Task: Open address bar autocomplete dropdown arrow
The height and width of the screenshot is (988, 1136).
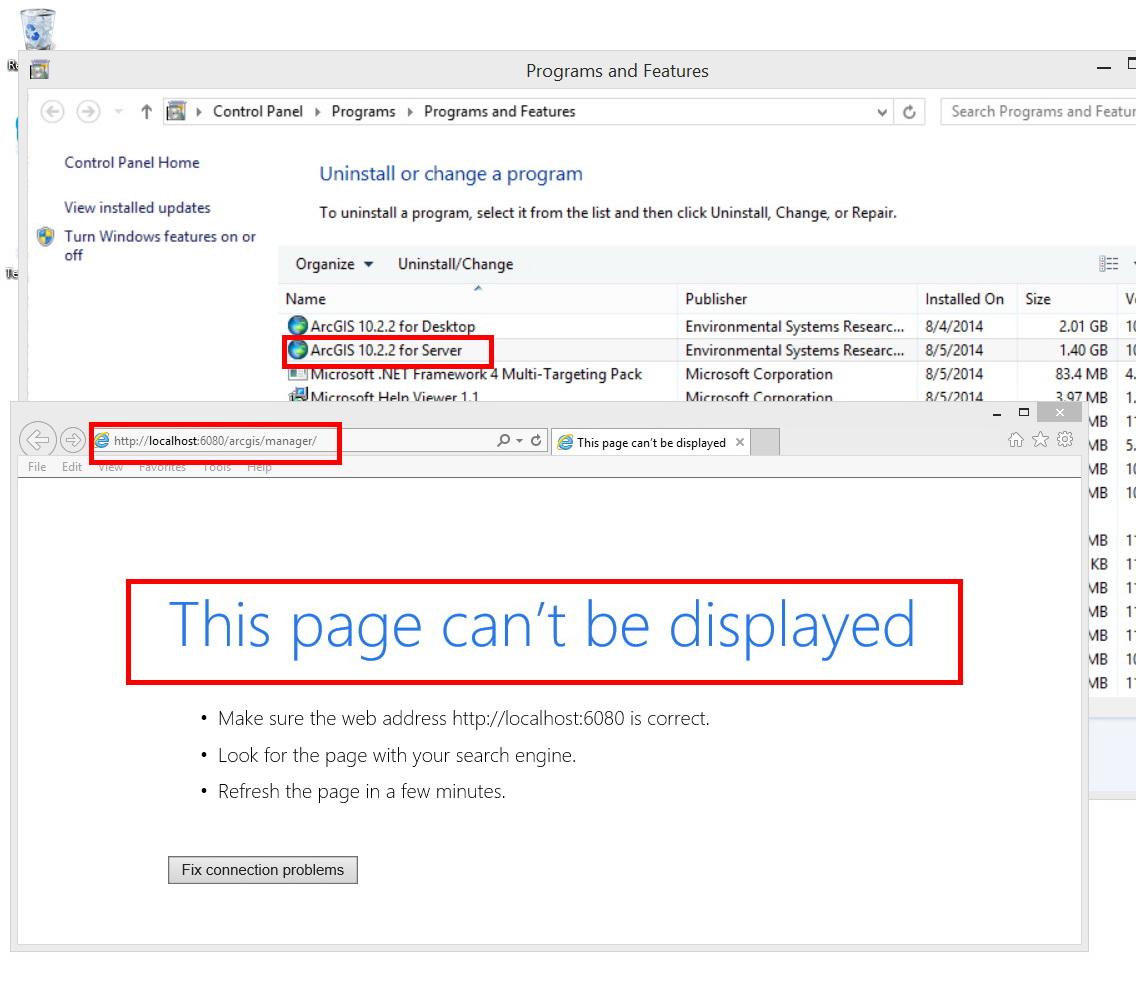Action: [519, 440]
